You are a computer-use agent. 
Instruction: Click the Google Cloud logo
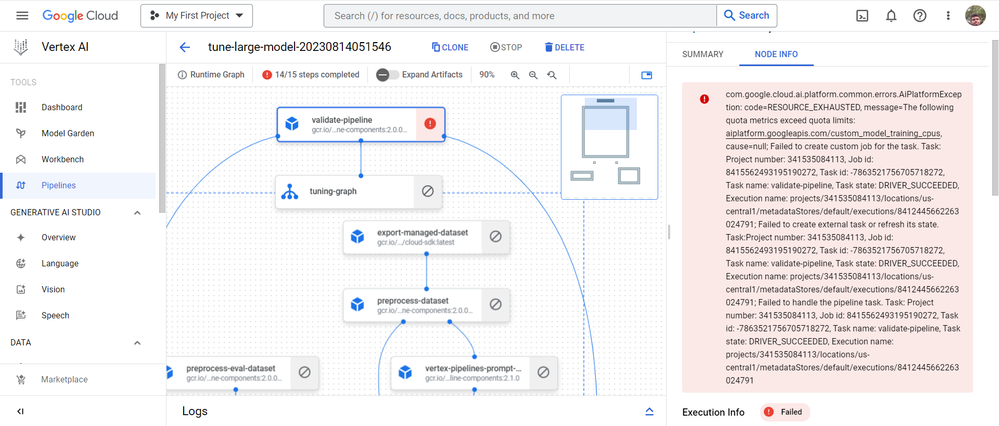point(80,15)
